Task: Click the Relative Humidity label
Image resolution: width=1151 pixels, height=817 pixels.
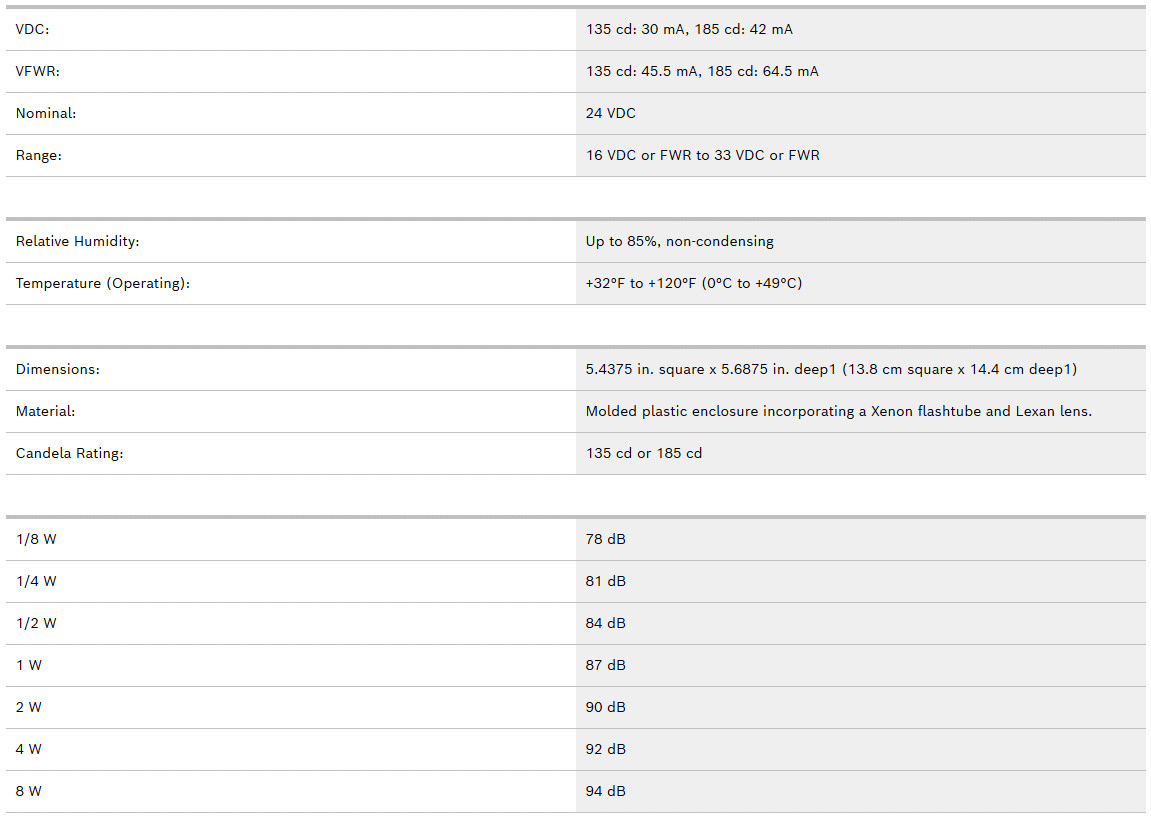Action: [77, 241]
